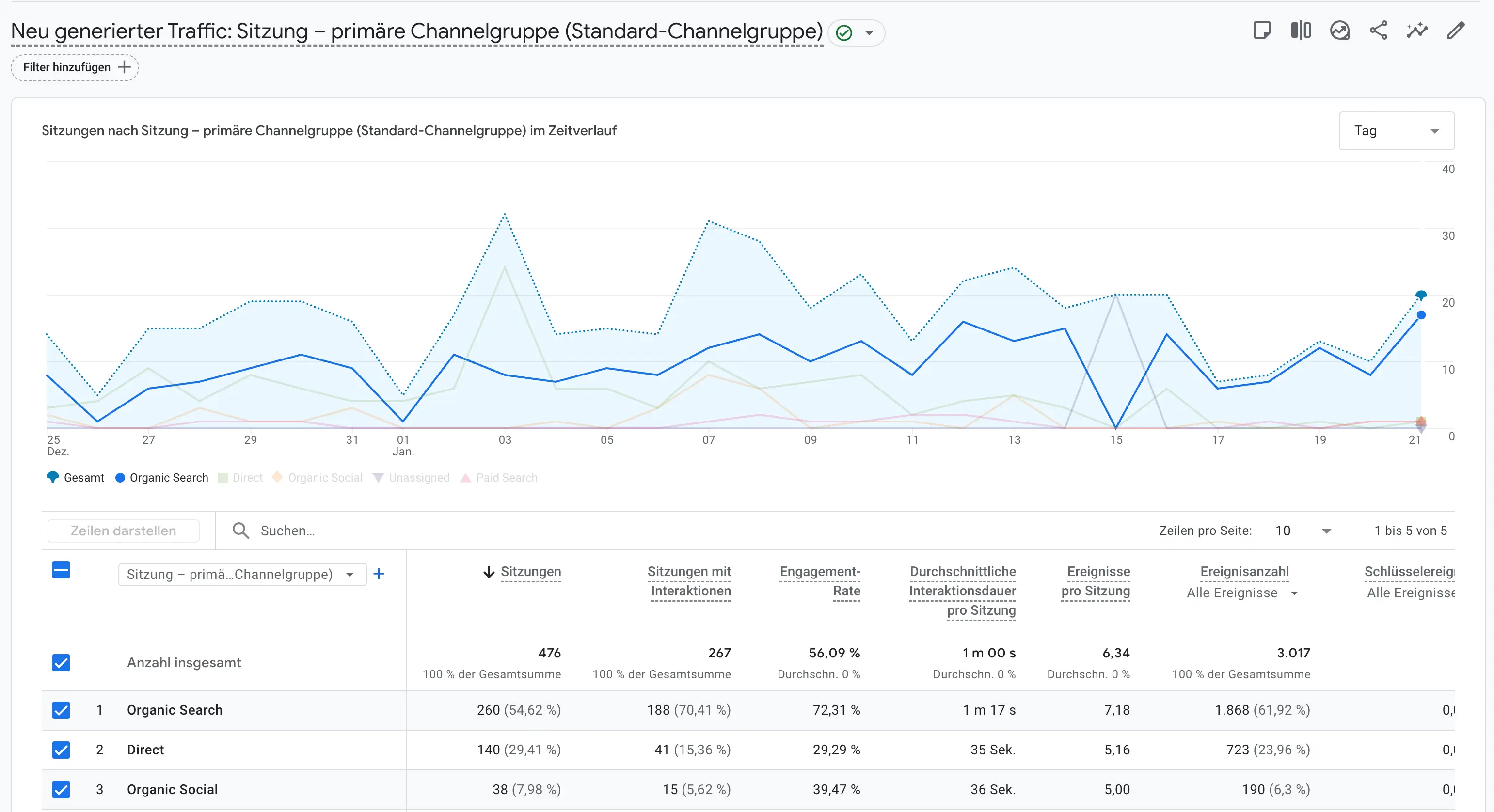This screenshot has width=1494, height=812.
Task: Click the customize report chart icon
Action: click(x=1339, y=31)
